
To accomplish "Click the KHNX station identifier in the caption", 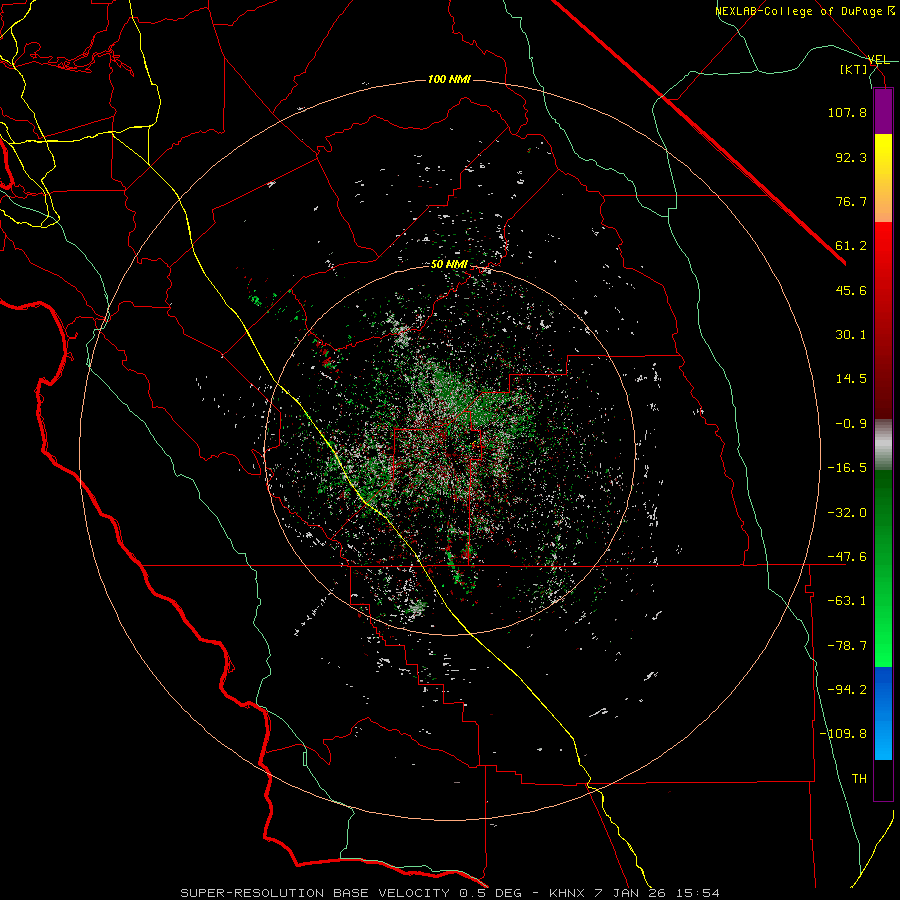I will (567, 893).
